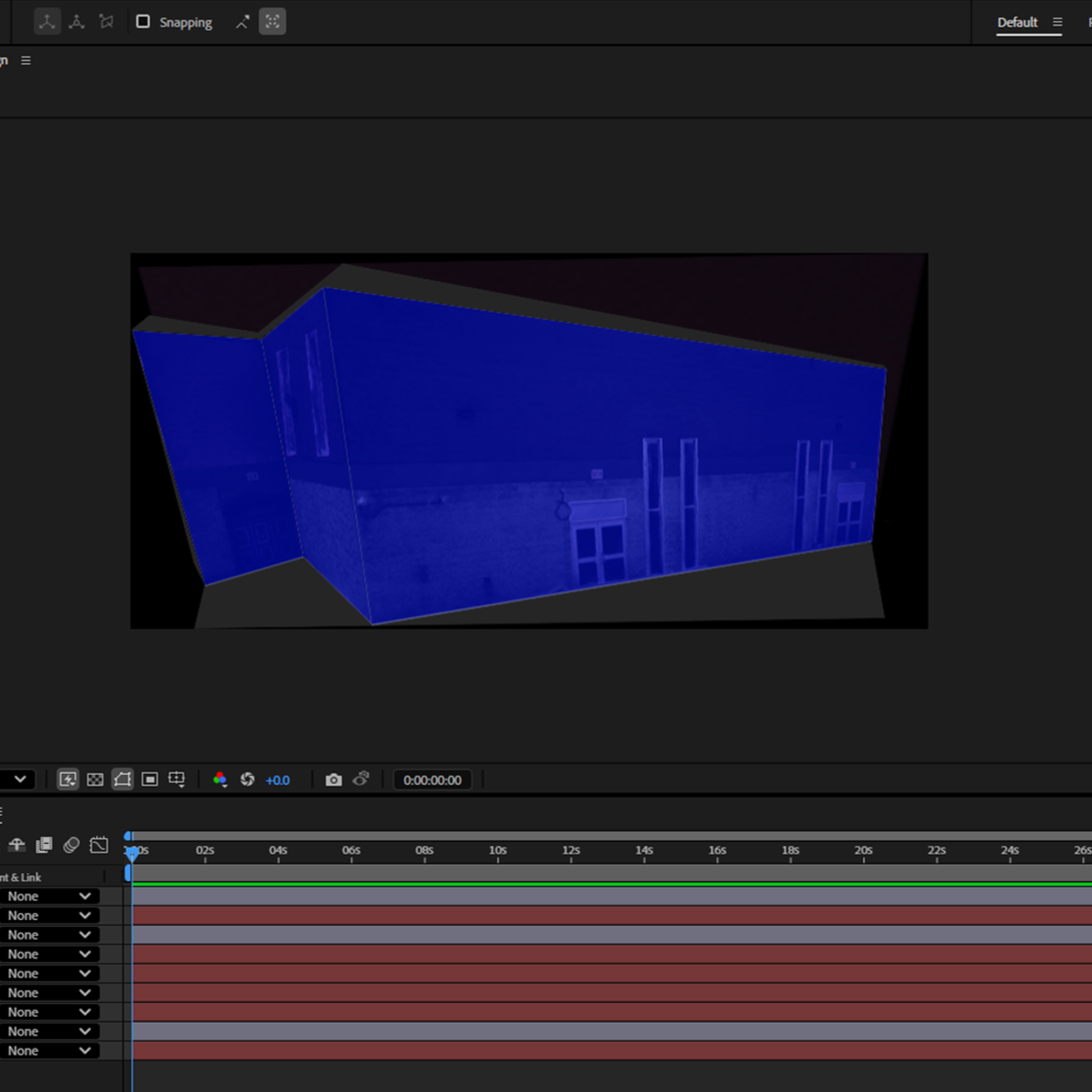The height and width of the screenshot is (1092, 1092).
Task: Open the Graph Editor
Action: point(99,845)
